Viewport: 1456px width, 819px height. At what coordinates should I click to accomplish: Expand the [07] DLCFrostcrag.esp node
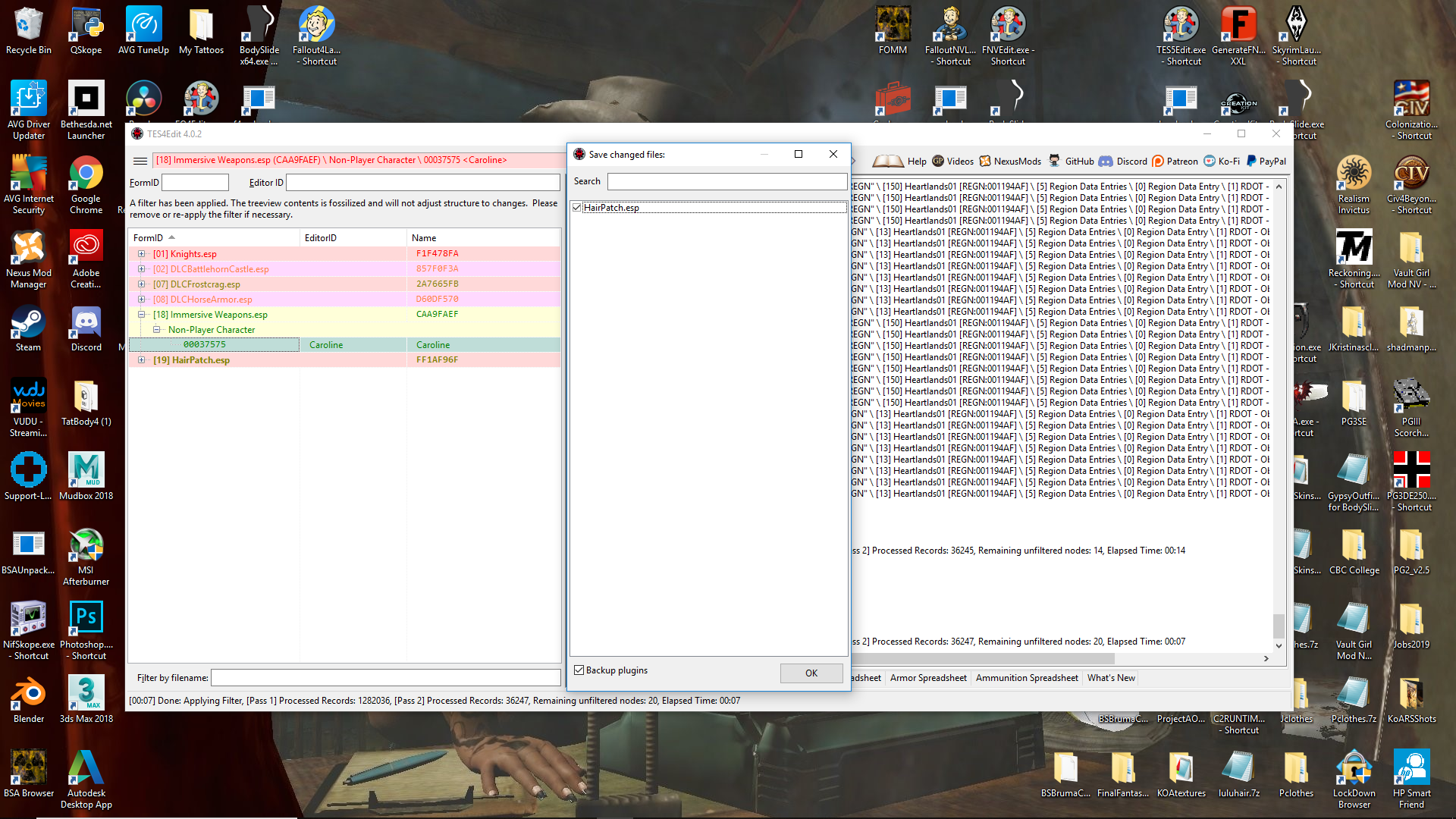(x=141, y=284)
